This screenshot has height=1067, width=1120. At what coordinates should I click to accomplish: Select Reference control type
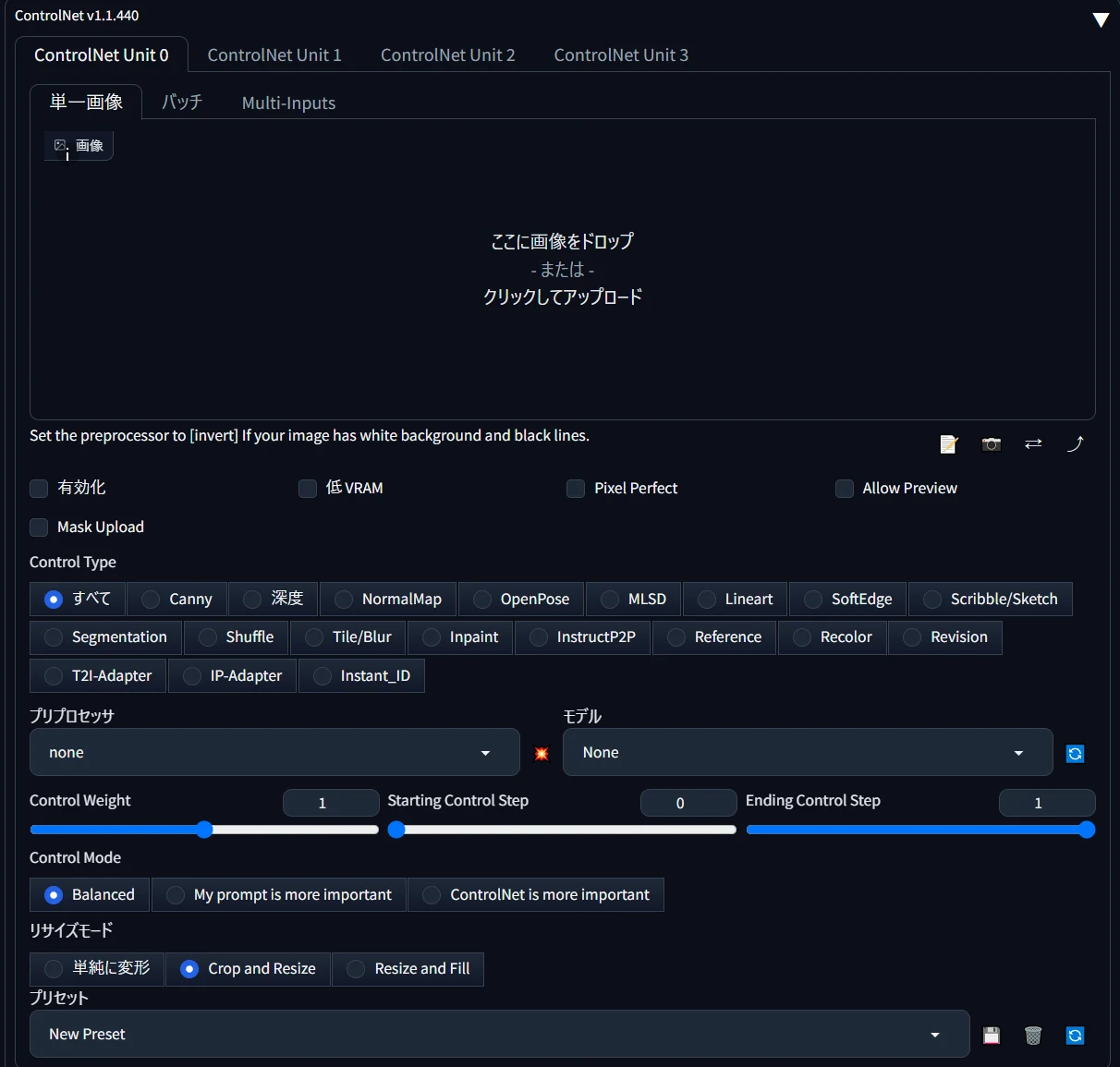(714, 637)
